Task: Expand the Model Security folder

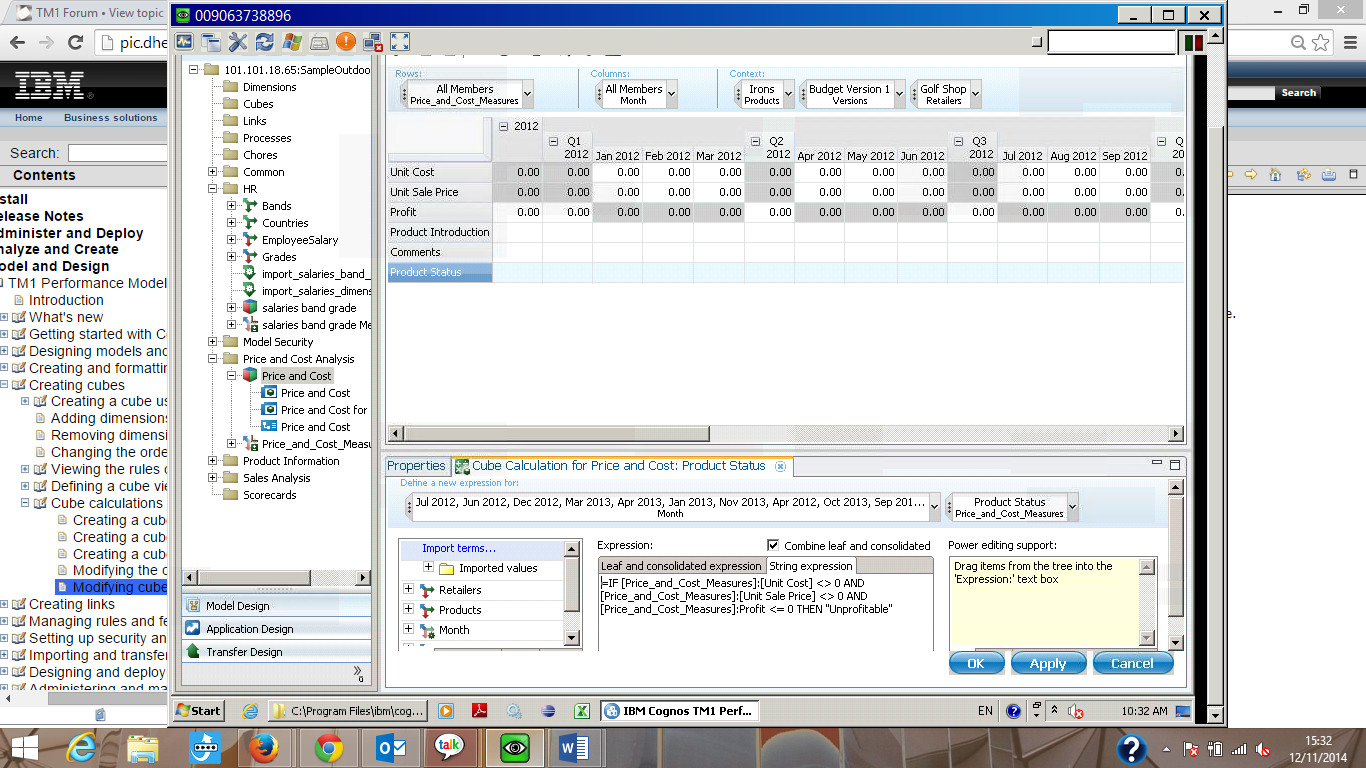Action: 213,342
